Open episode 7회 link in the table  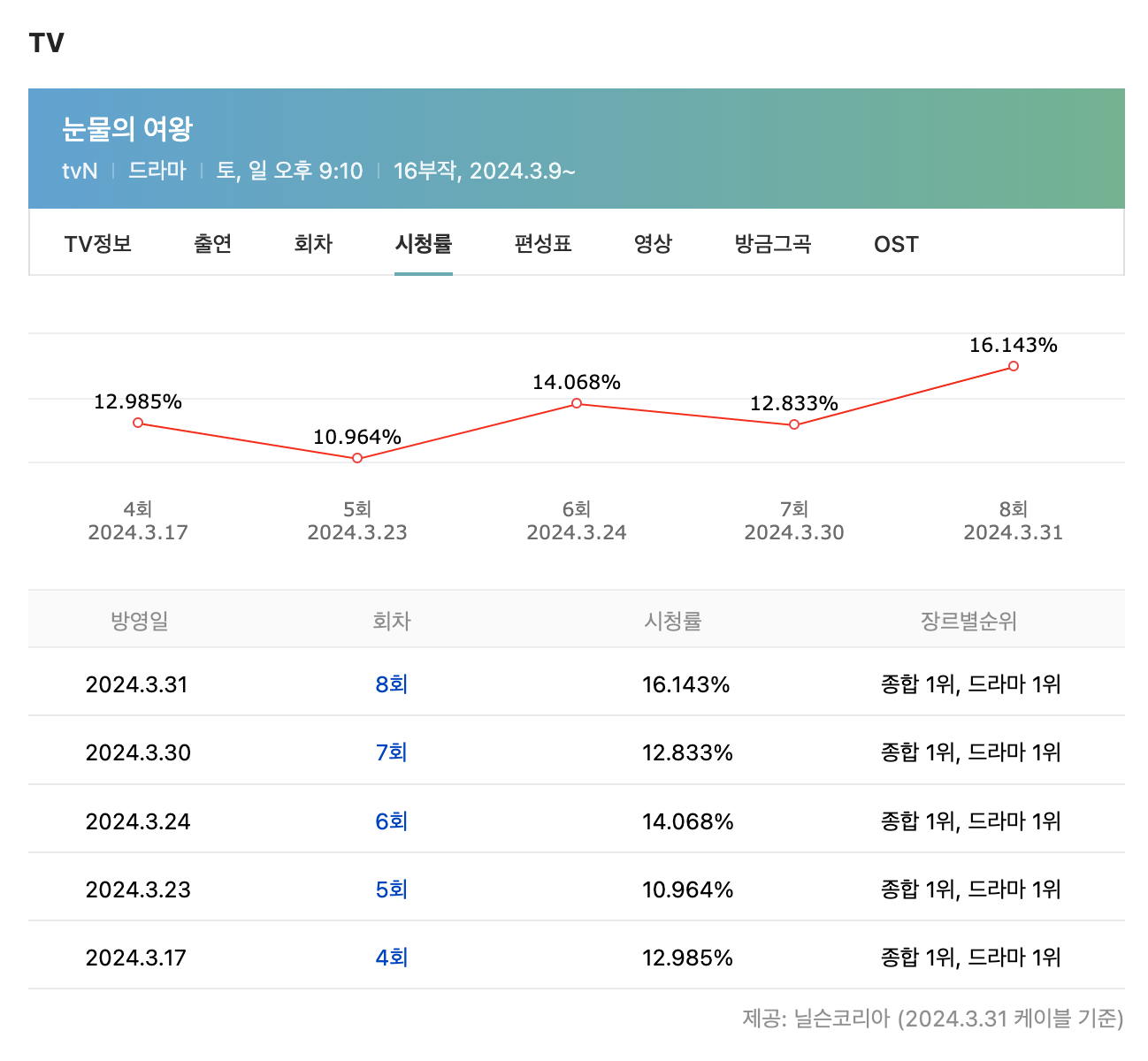click(392, 752)
